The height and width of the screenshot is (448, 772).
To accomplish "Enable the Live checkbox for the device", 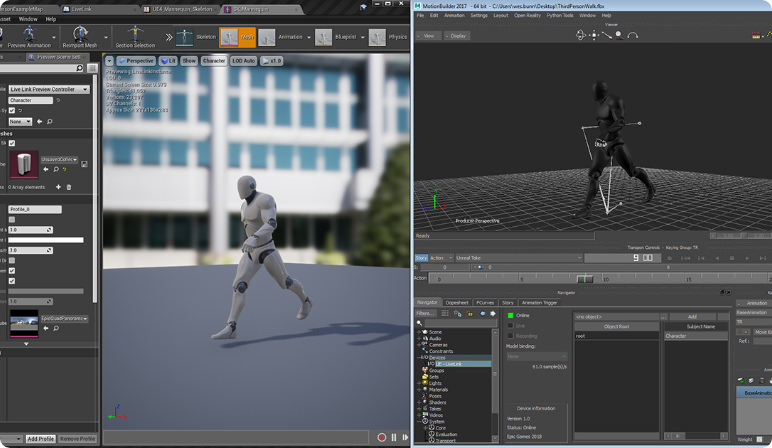I will (510, 326).
